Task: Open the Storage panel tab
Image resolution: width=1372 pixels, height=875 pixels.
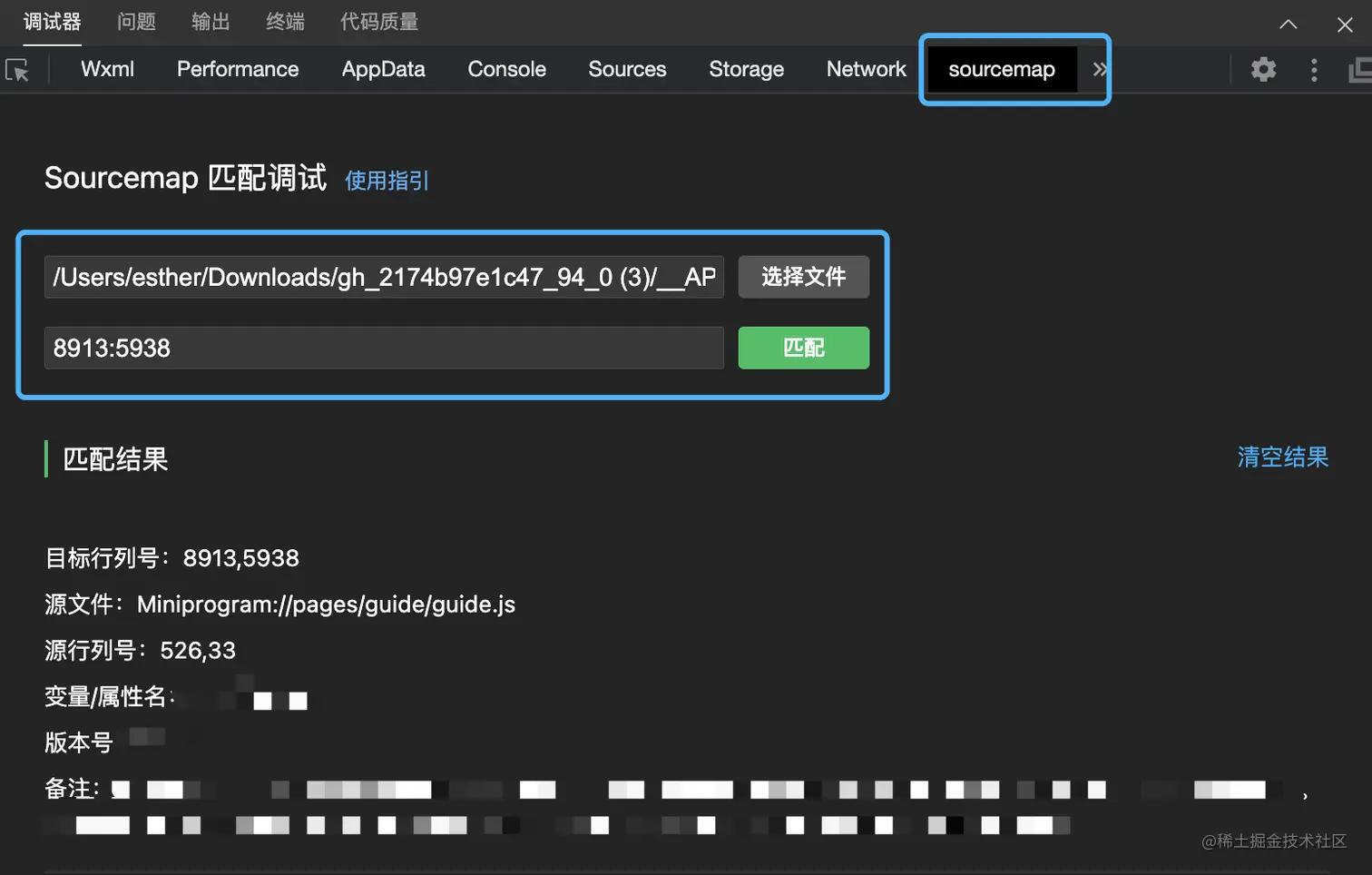Action: 746,69
